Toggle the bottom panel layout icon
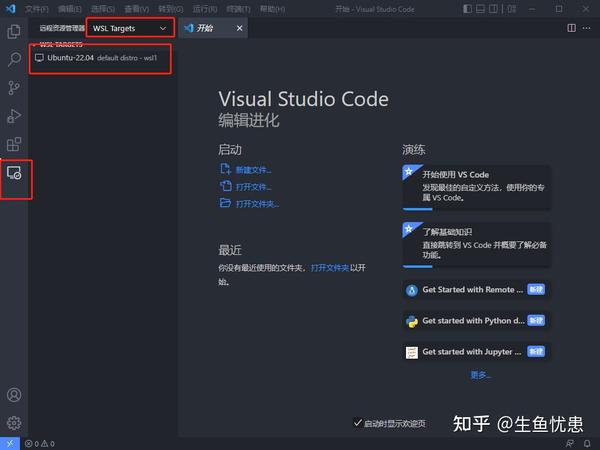Screen dimensions: 600x450 pyautogui.click(x=480, y=9)
